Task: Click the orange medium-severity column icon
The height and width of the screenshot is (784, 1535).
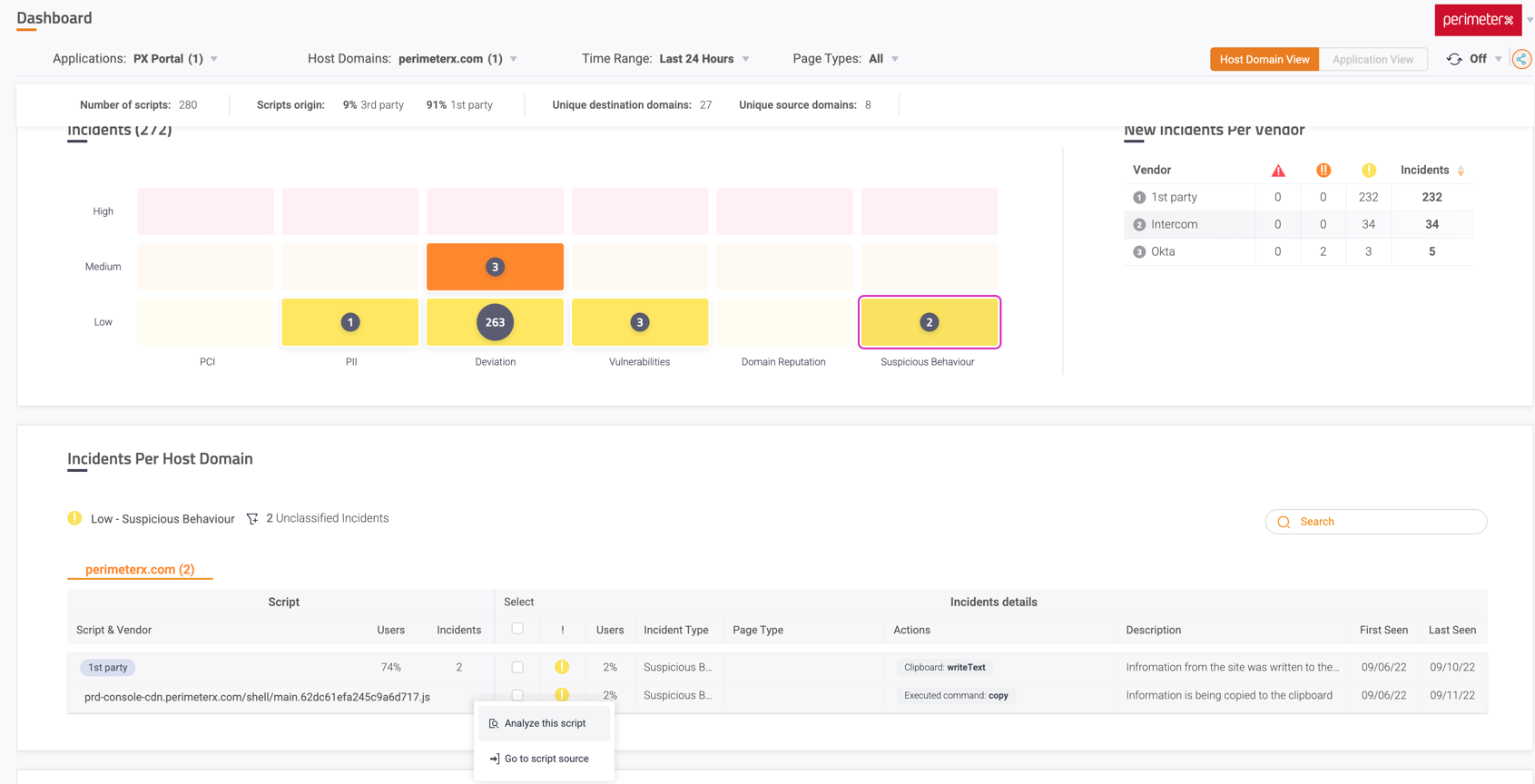Action: [1323, 171]
